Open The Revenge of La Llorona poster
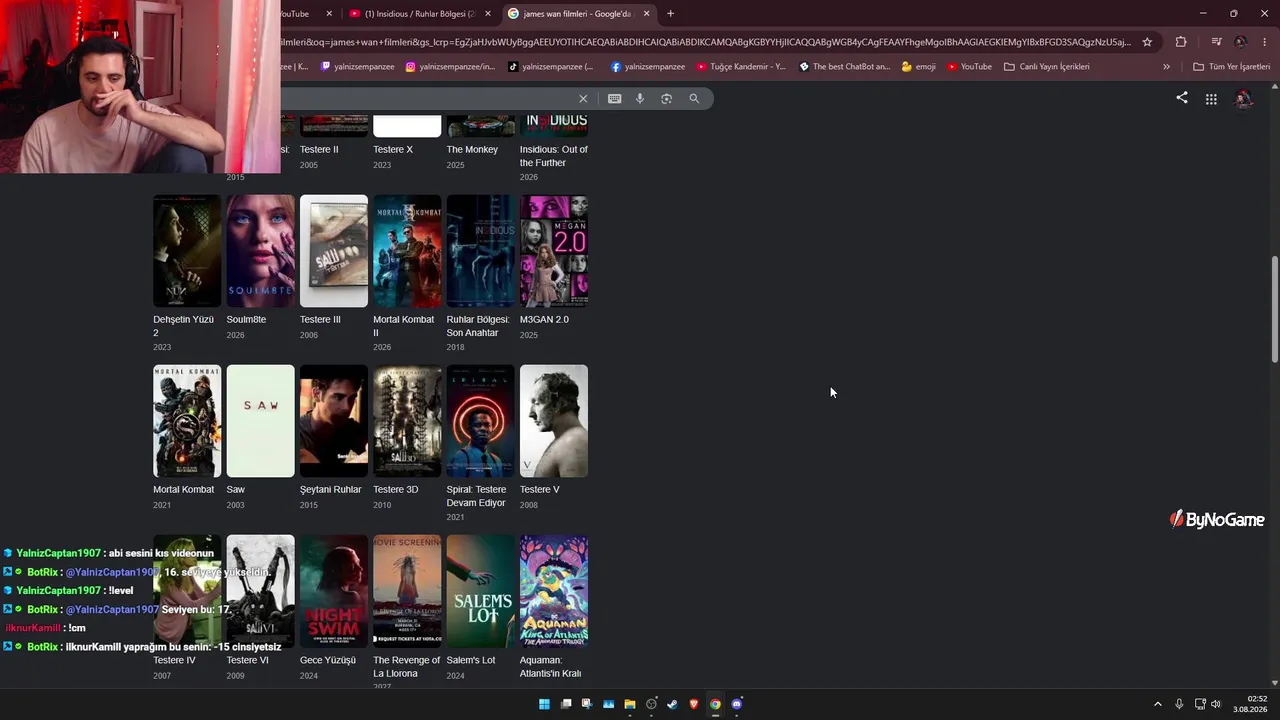 click(407, 591)
